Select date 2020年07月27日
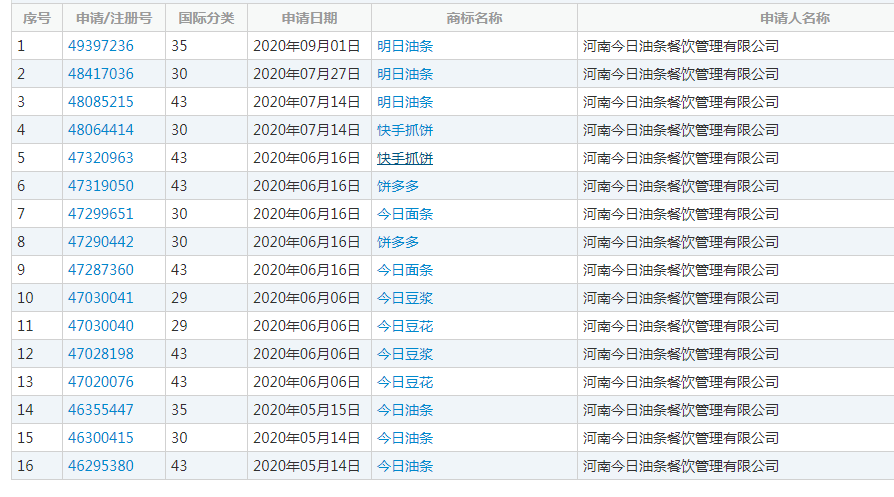Image resolution: width=894 pixels, height=497 pixels. [x=307, y=74]
